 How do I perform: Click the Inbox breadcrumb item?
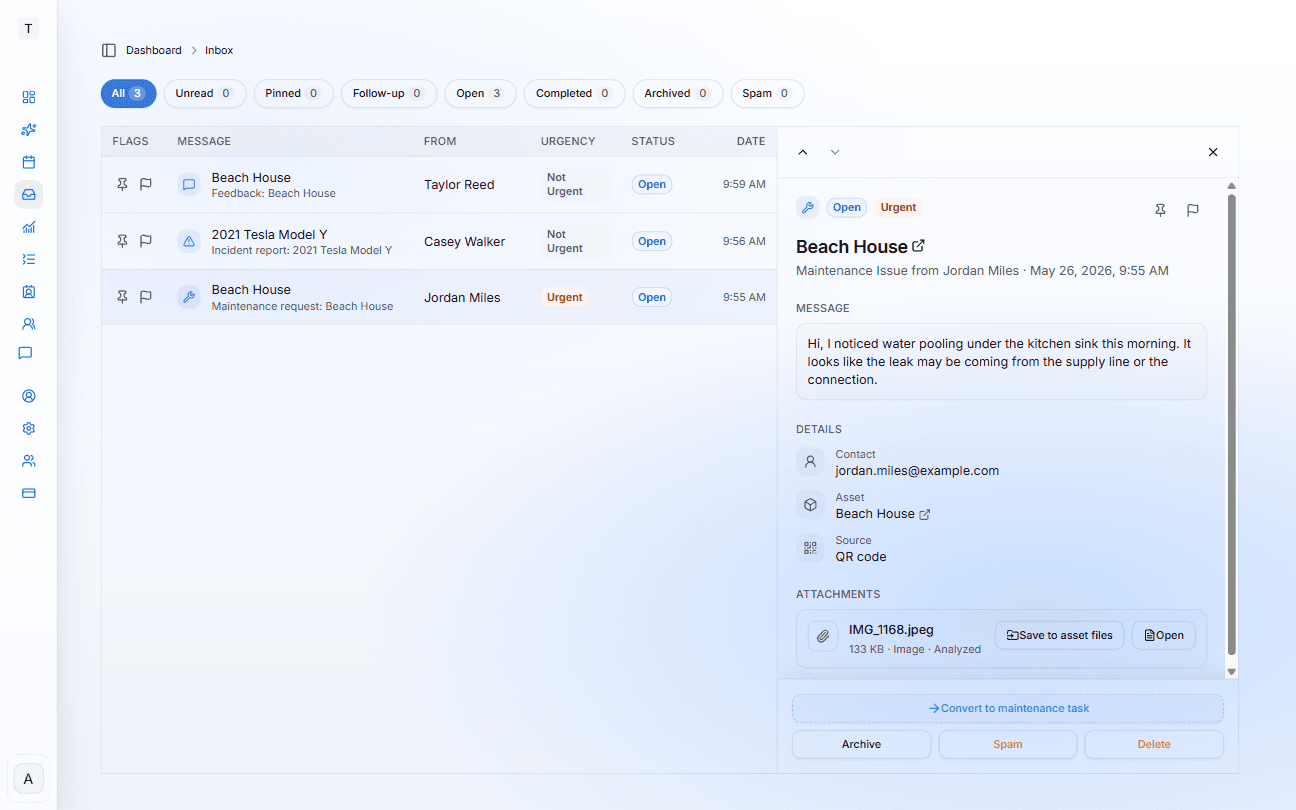[x=219, y=50]
